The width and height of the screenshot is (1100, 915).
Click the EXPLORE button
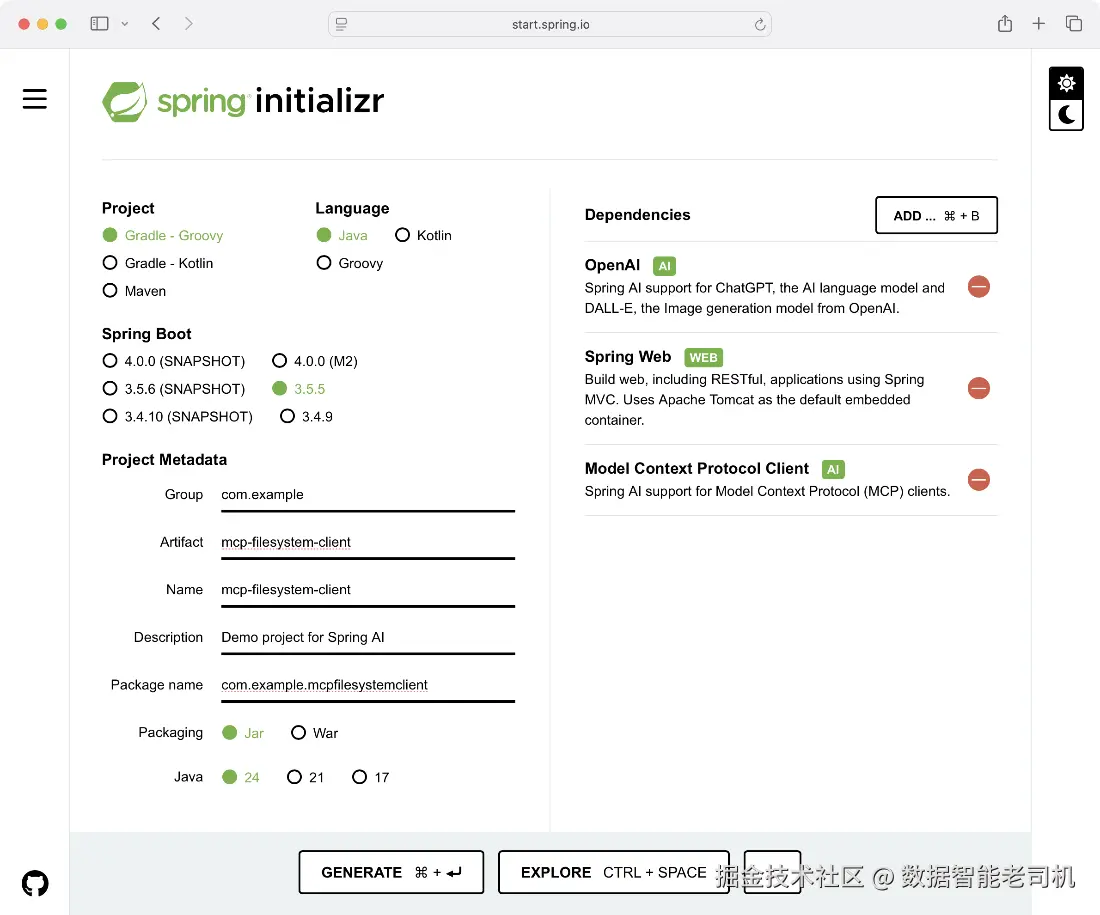click(x=613, y=872)
